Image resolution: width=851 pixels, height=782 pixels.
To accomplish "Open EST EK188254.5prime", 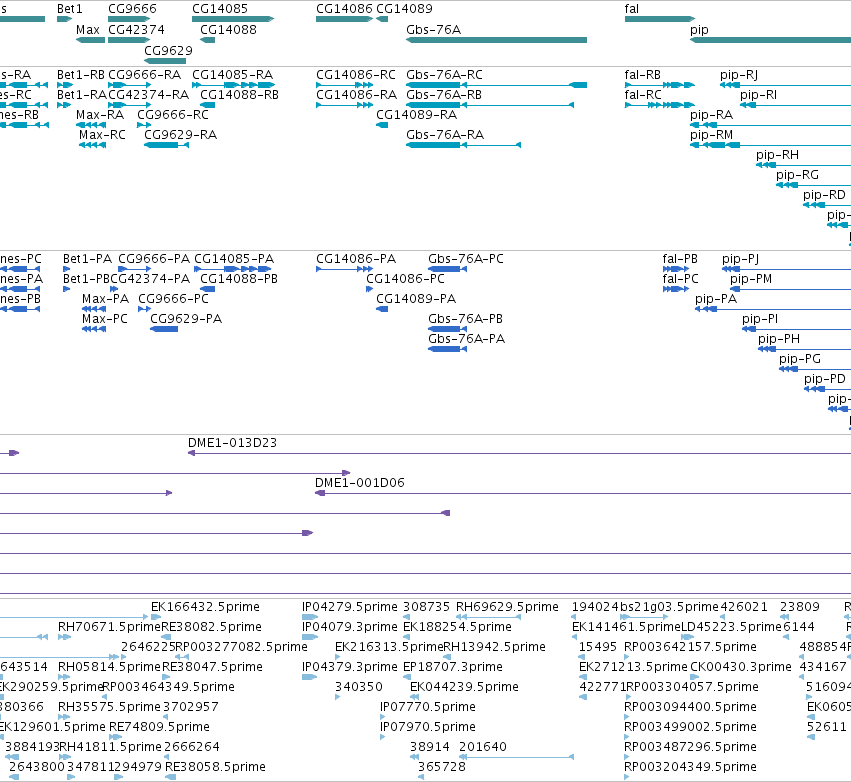I will click(407, 637).
